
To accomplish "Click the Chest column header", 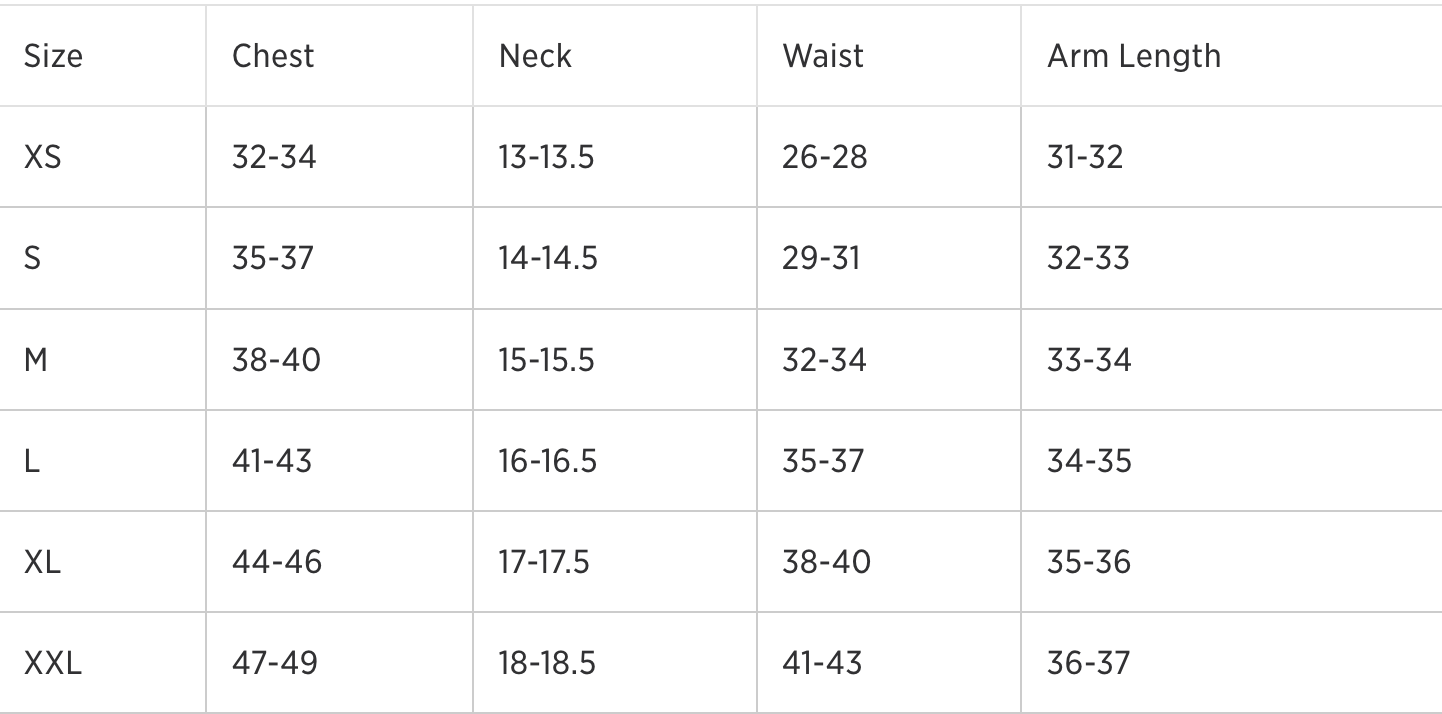I will [273, 56].
